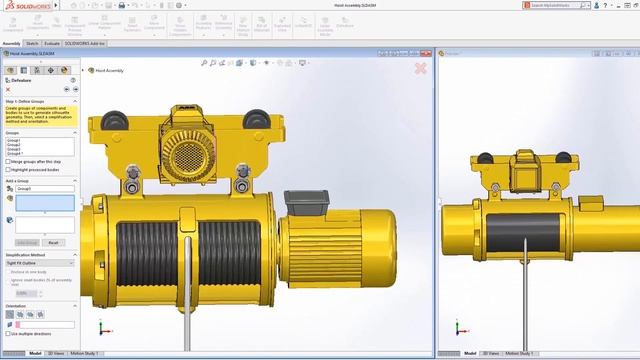This screenshot has height=360, width=640.
Task: Click the red X cancel in graphics corner
Action: (420, 68)
